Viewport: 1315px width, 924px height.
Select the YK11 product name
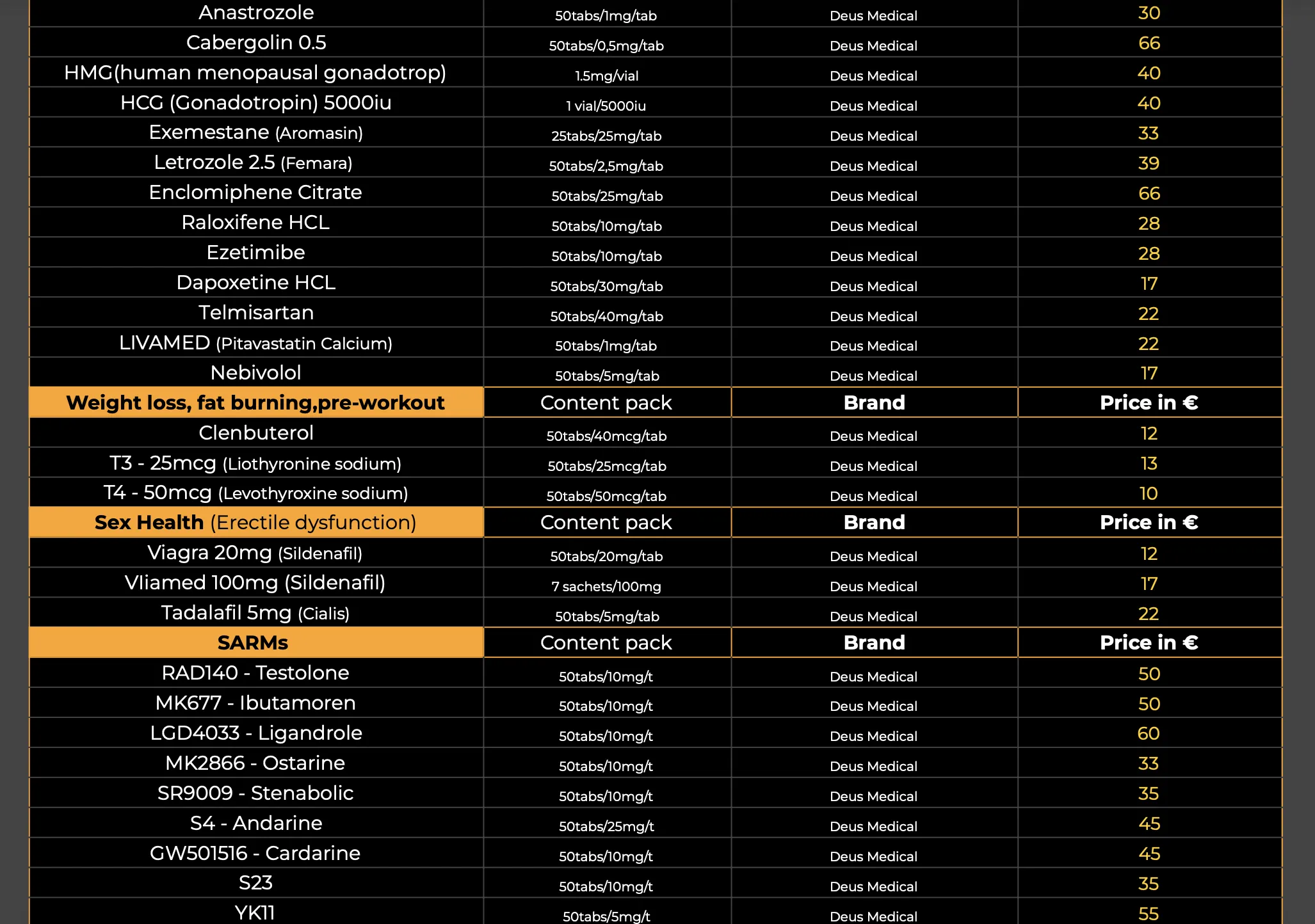(x=255, y=913)
